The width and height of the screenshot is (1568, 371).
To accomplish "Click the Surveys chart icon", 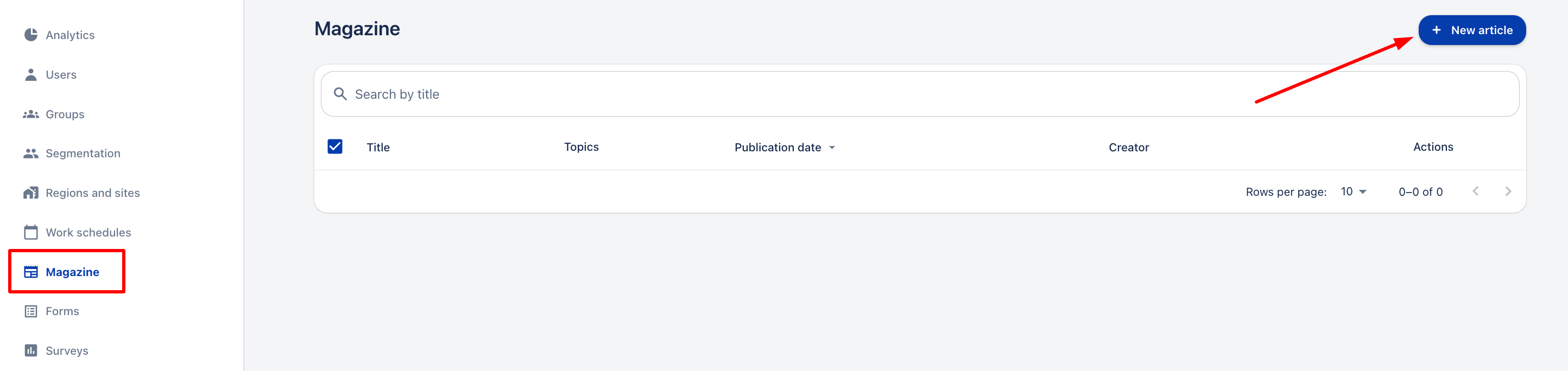I will 30,351.
